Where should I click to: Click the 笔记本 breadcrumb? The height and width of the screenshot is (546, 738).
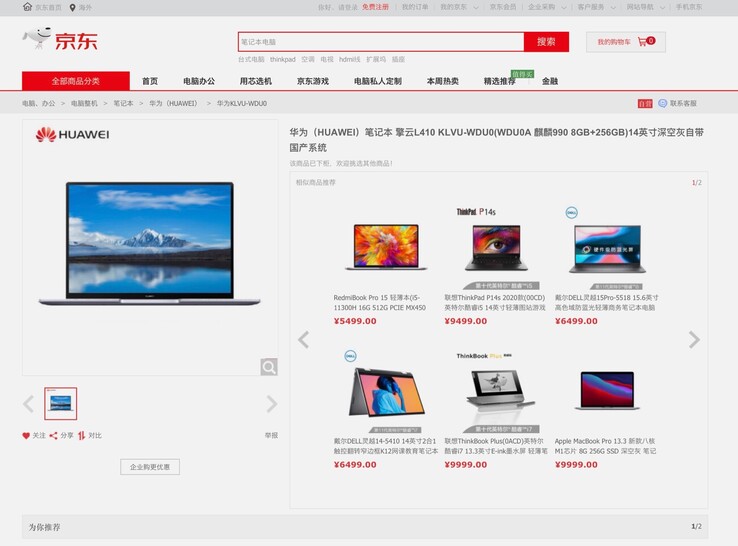point(123,104)
